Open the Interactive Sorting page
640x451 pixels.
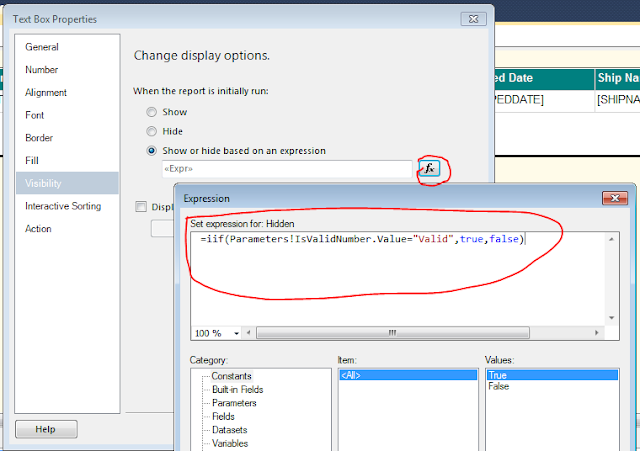[x=63, y=206]
